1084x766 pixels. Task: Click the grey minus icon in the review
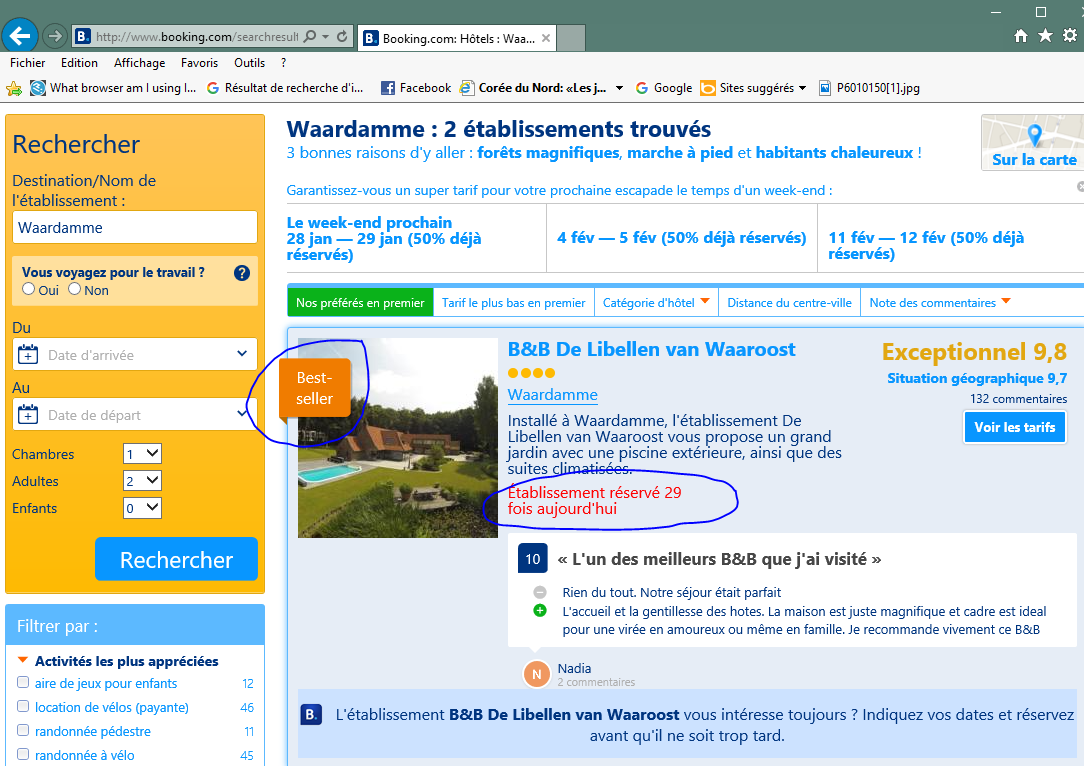(540, 592)
